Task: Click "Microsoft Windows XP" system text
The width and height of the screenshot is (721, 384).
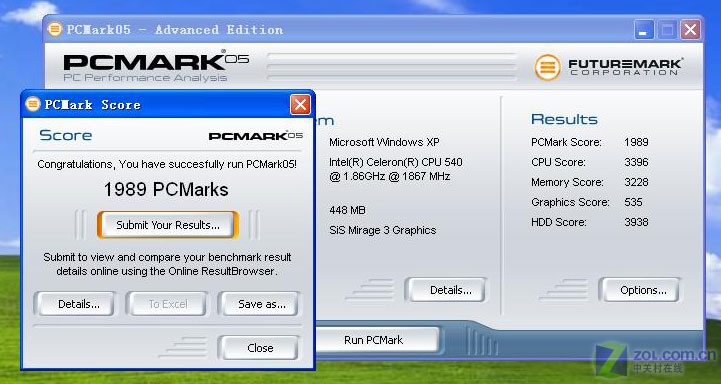Action: (x=384, y=142)
